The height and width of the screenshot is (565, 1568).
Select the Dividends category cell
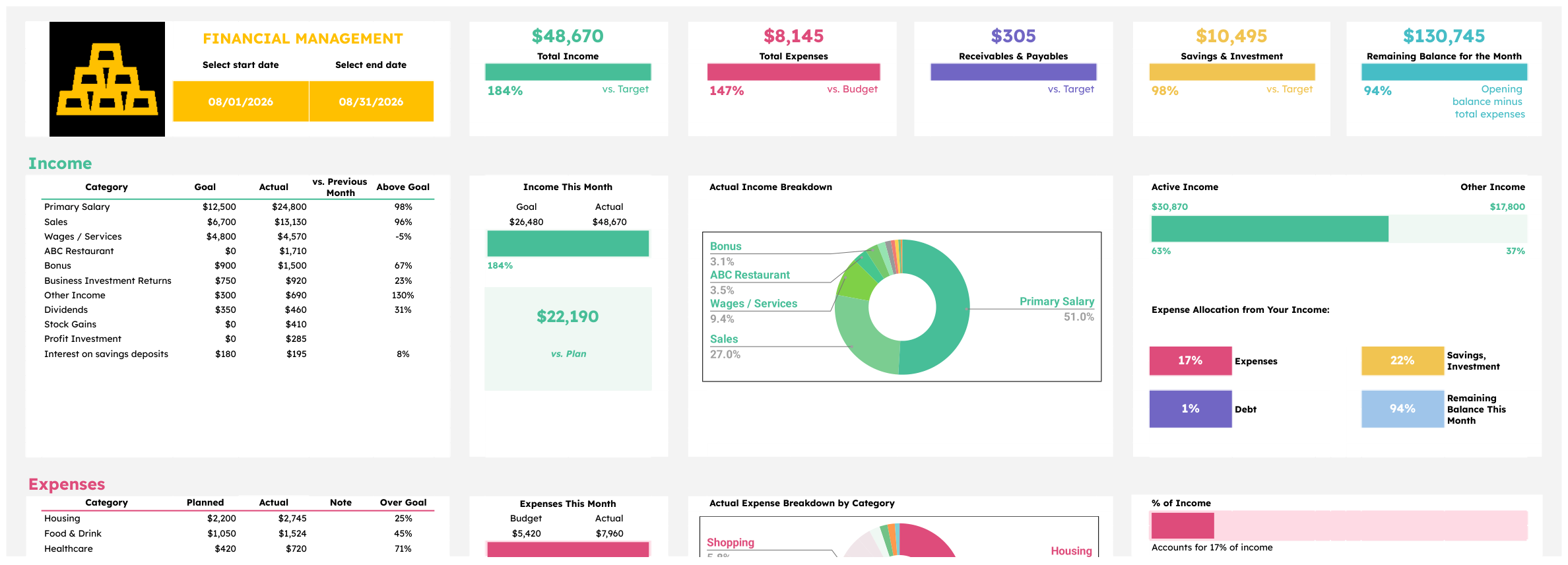click(66, 310)
